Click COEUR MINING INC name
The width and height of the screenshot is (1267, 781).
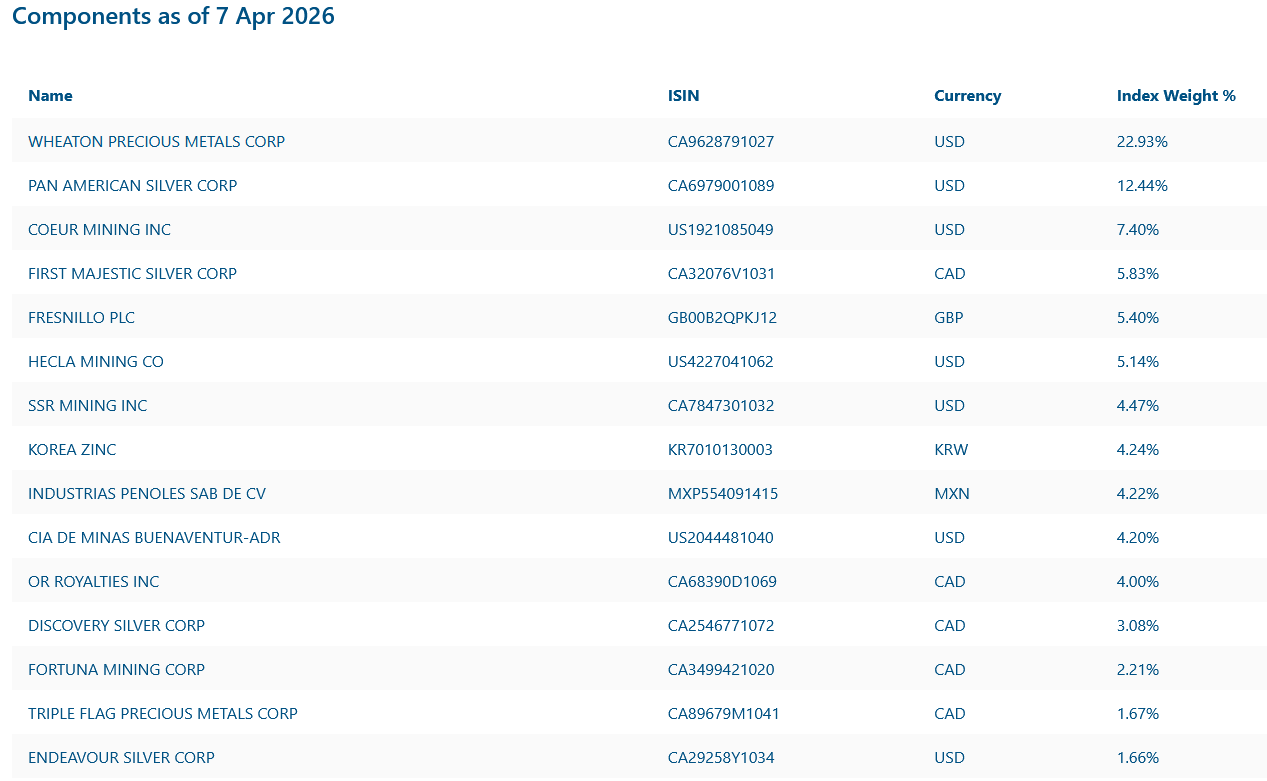pos(99,230)
